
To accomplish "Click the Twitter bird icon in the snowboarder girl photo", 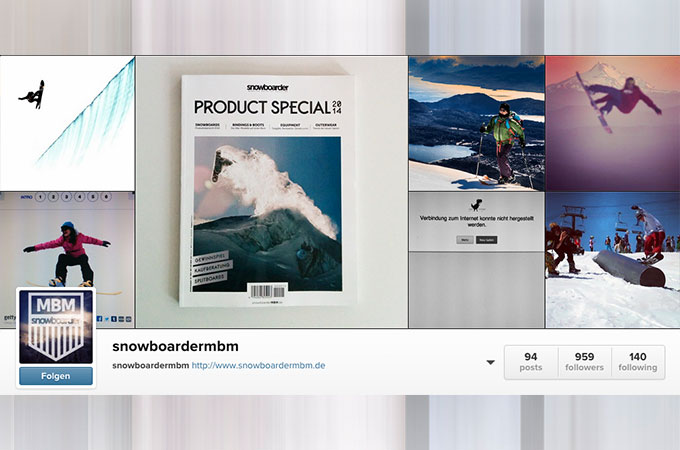I will (x=107, y=319).
